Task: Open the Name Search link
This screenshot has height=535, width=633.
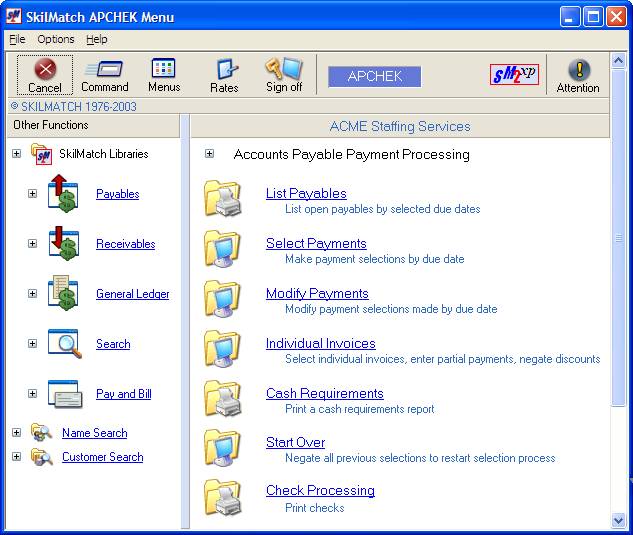Action: click(94, 433)
